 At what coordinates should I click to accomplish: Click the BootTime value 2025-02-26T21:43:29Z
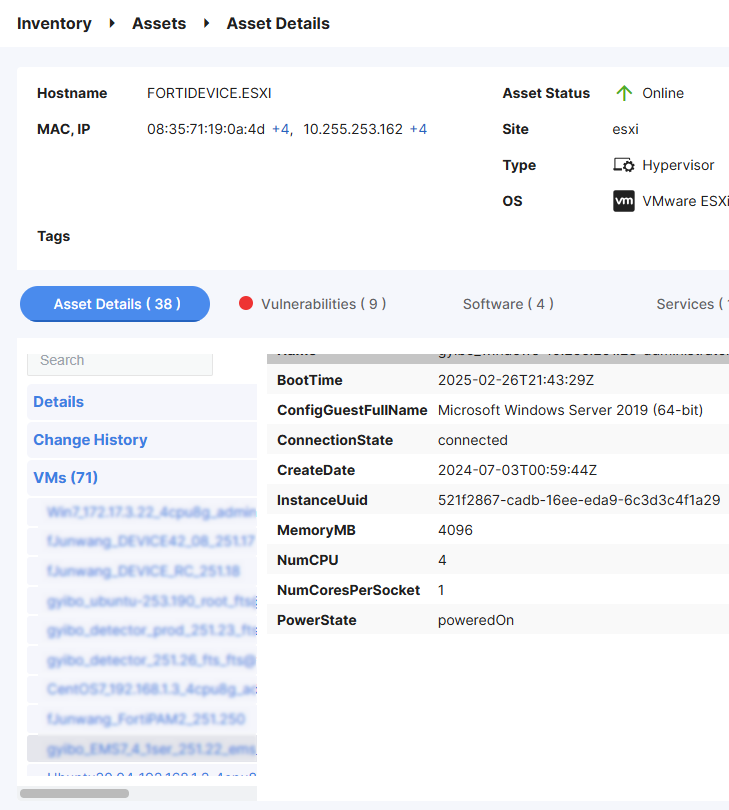[x=516, y=380]
